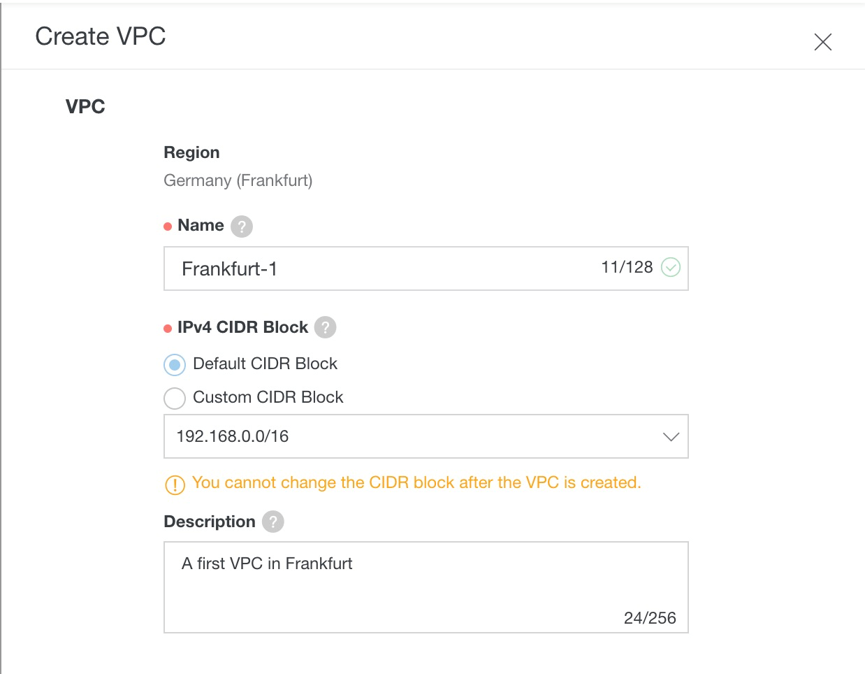The height and width of the screenshot is (674, 865).
Task: Focus the Name field containing Frankfurt-1
Action: [x=380, y=269]
